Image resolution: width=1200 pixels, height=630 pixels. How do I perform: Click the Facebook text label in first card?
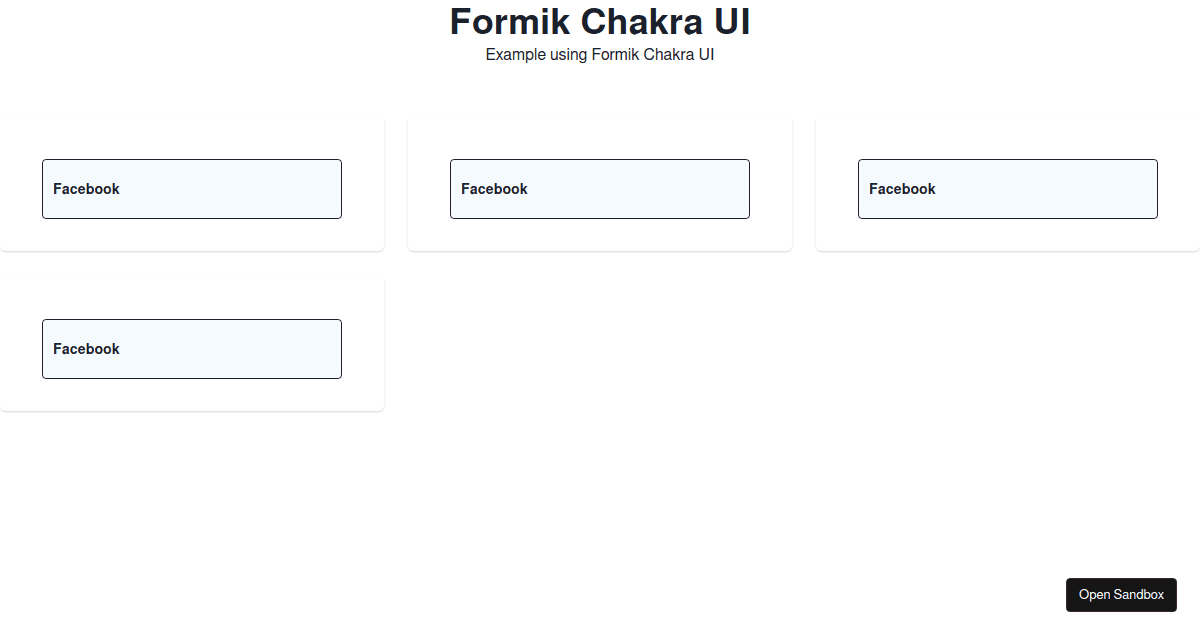click(x=86, y=189)
